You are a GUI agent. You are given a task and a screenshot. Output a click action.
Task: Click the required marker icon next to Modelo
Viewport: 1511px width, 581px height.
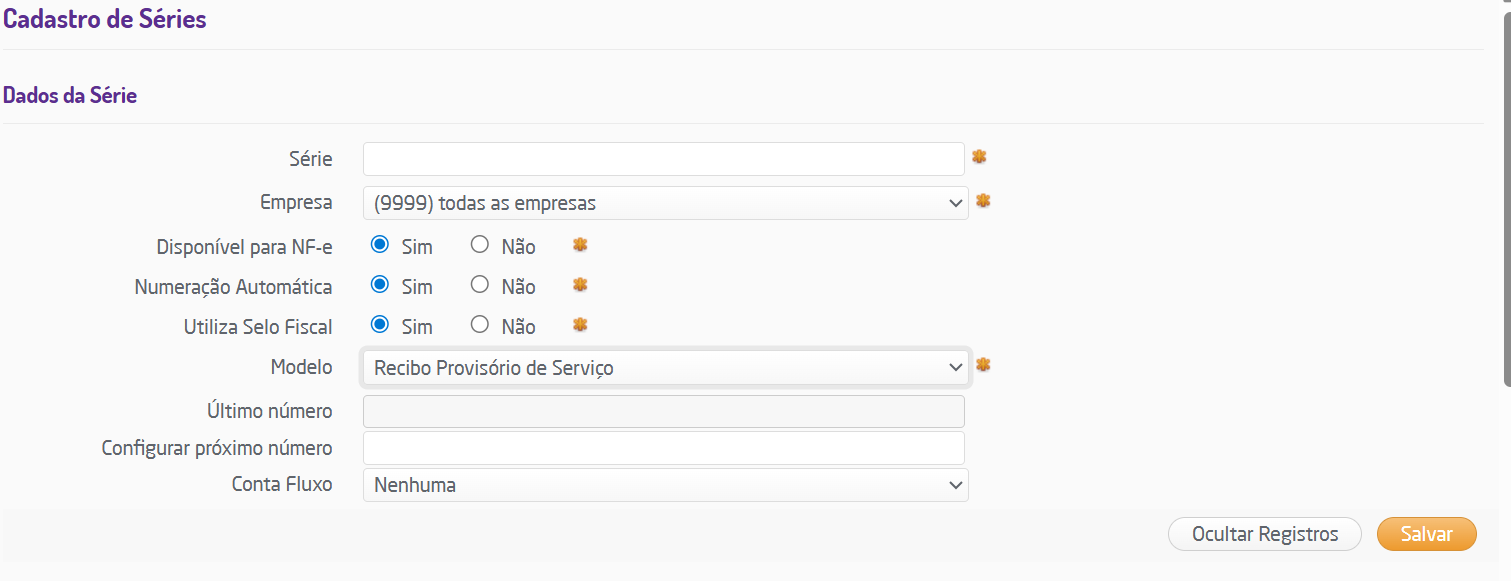pyautogui.click(x=983, y=365)
